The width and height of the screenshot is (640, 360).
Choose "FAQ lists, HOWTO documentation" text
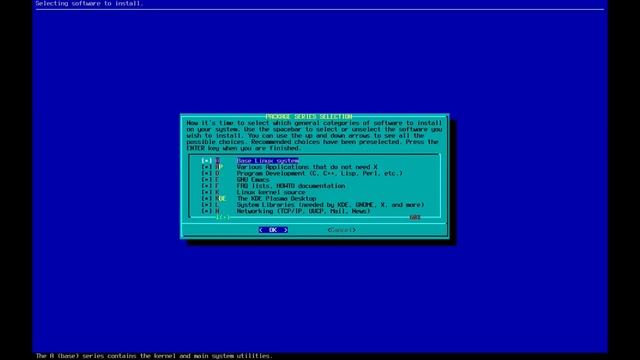[x=291, y=186]
